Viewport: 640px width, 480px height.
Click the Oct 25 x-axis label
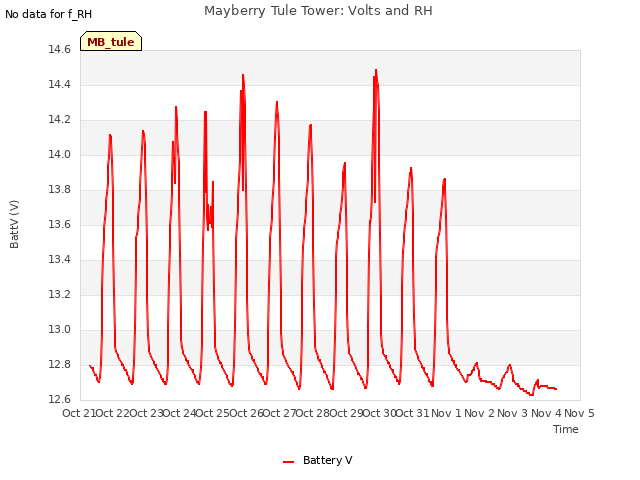213,413
